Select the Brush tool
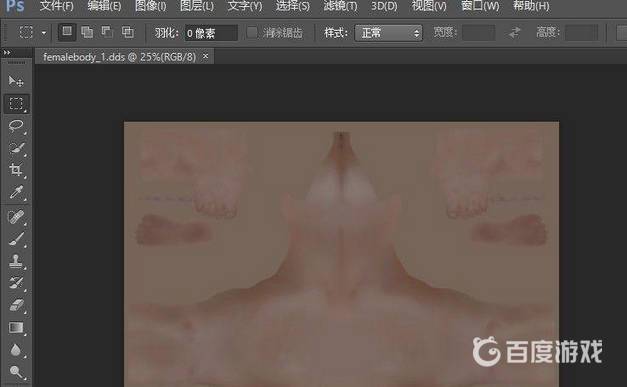The image size is (627, 387). tap(16, 239)
